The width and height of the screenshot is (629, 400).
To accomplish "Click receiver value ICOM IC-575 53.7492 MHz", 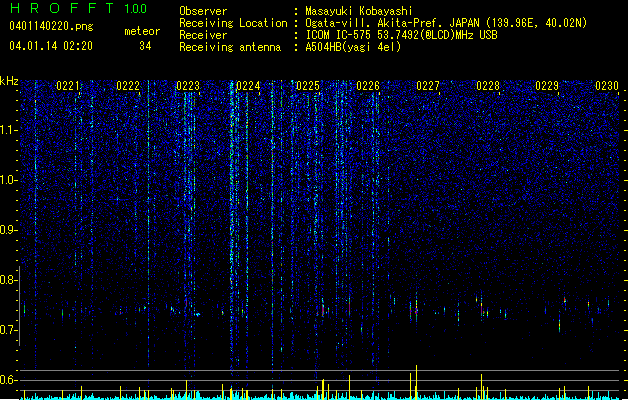I will click(401, 35).
